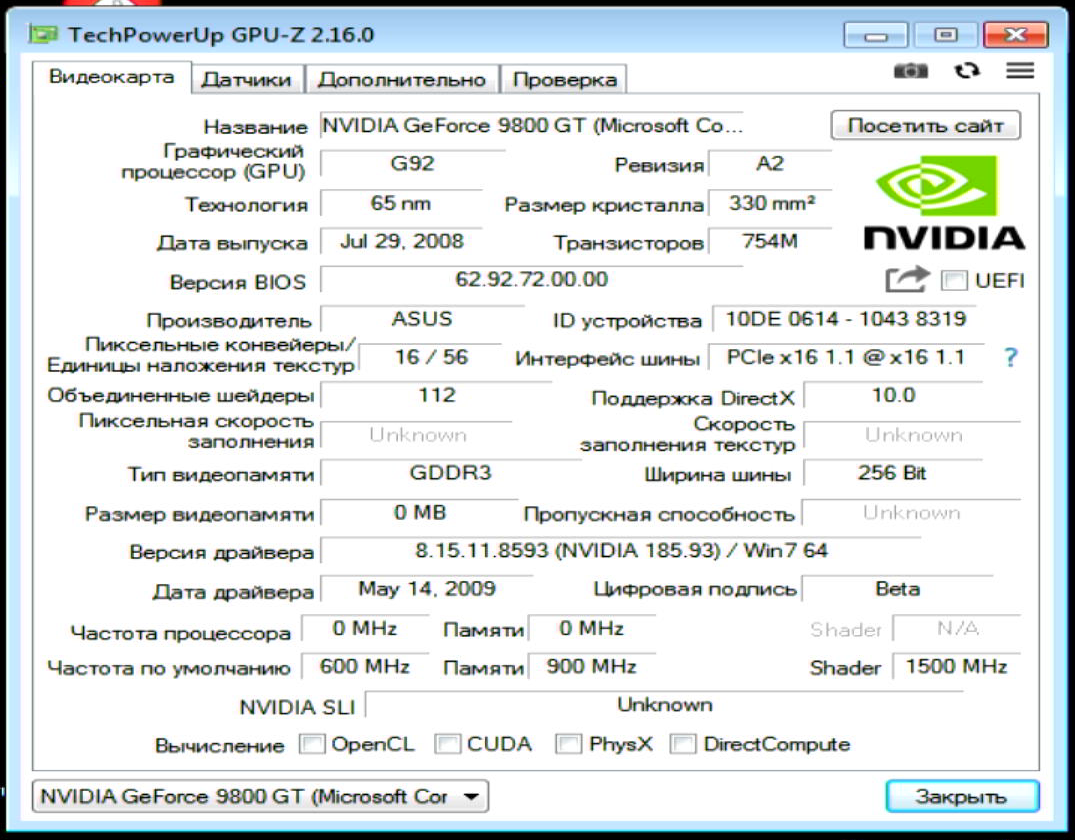This screenshot has width=1075, height=840.
Task: Open the hamburger menu icon
Action: (1020, 70)
